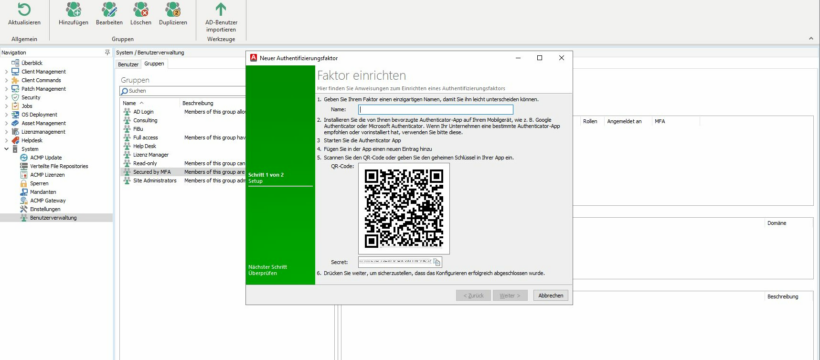Open ACMP Lizenzen under System

(x=47, y=175)
